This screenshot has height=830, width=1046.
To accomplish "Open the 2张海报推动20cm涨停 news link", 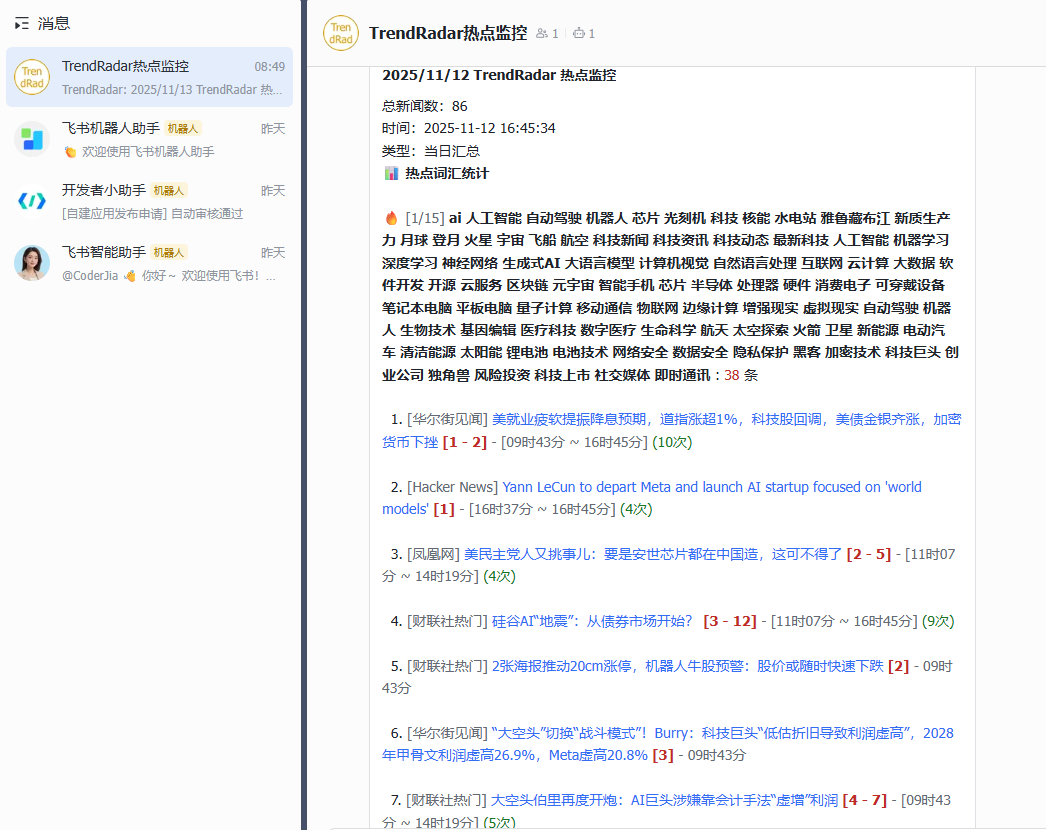I will point(687,665).
